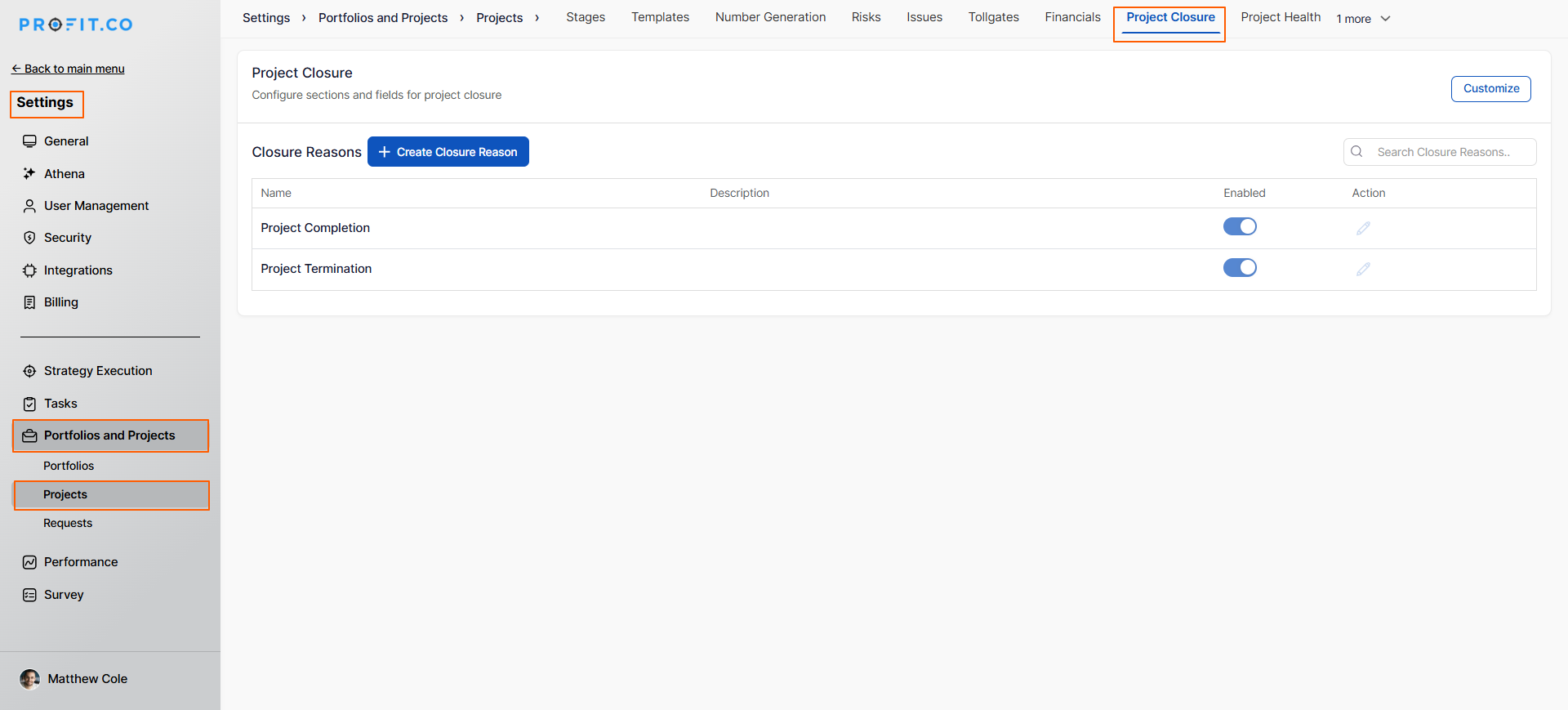Edit Project Completion with pencil icon
This screenshot has height=710, width=1568.
click(x=1363, y=228)
